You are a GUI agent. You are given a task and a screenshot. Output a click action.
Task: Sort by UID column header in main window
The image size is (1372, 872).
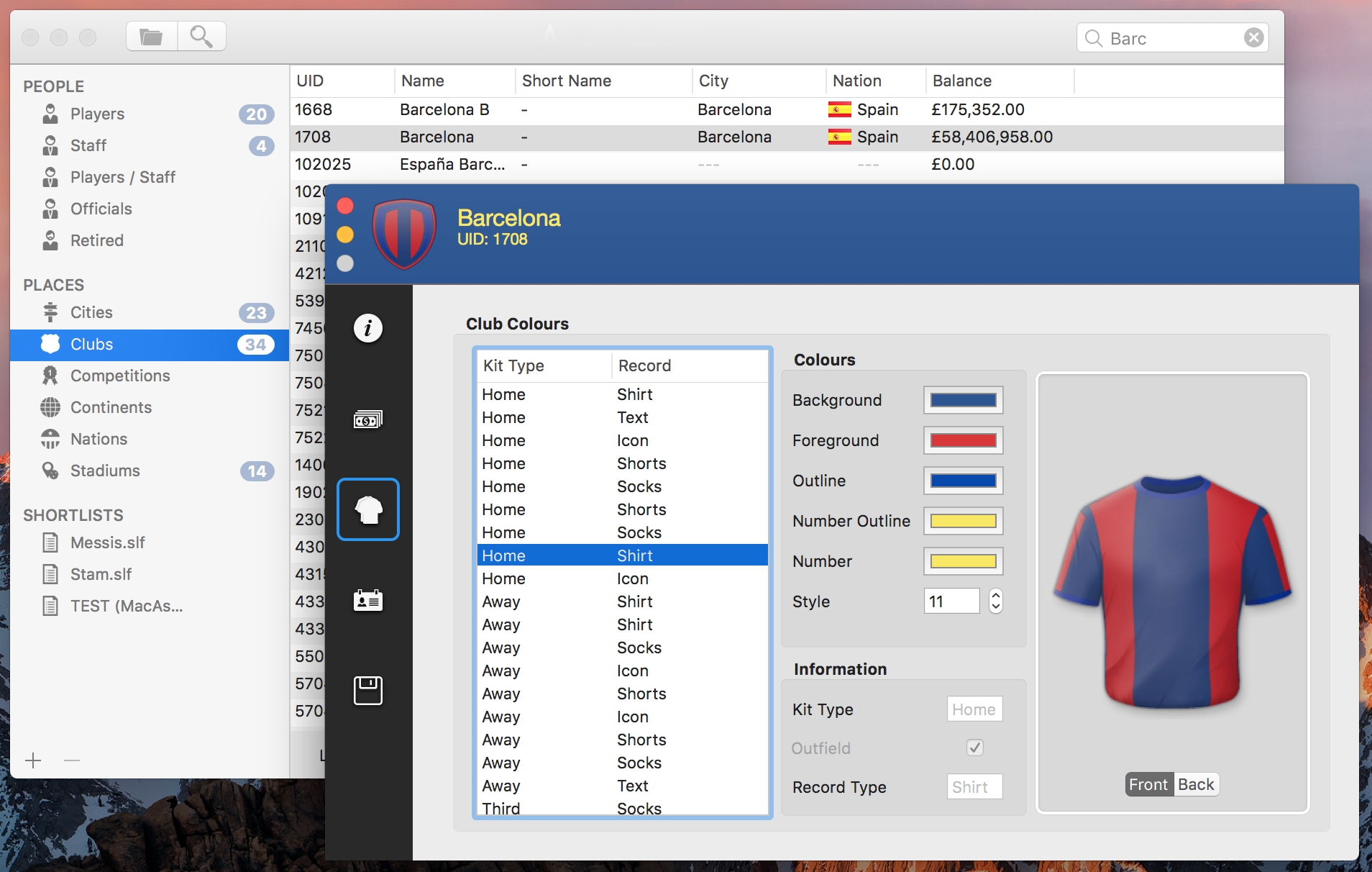pos(342,81)
